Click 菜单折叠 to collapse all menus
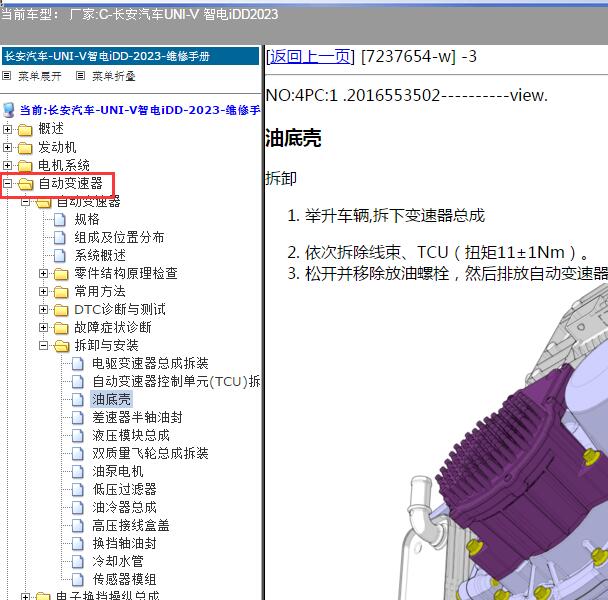 [x=114, y=76]
